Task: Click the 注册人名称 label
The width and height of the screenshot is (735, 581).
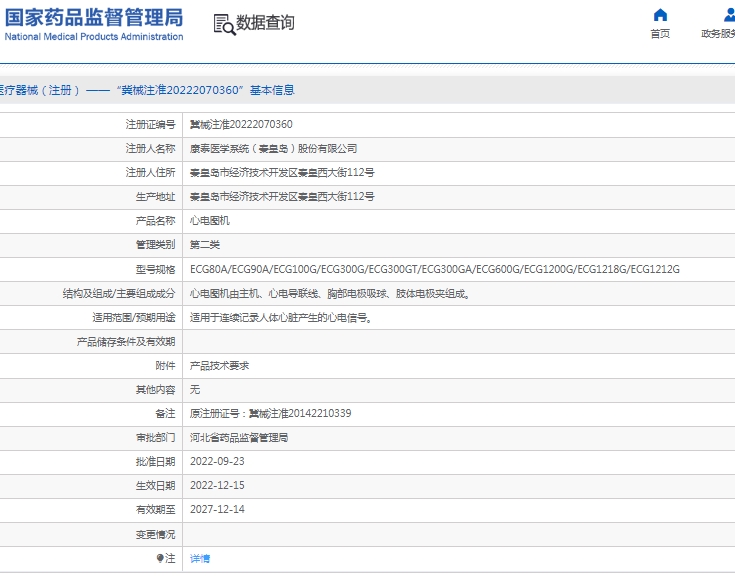Action: point(150,149)
